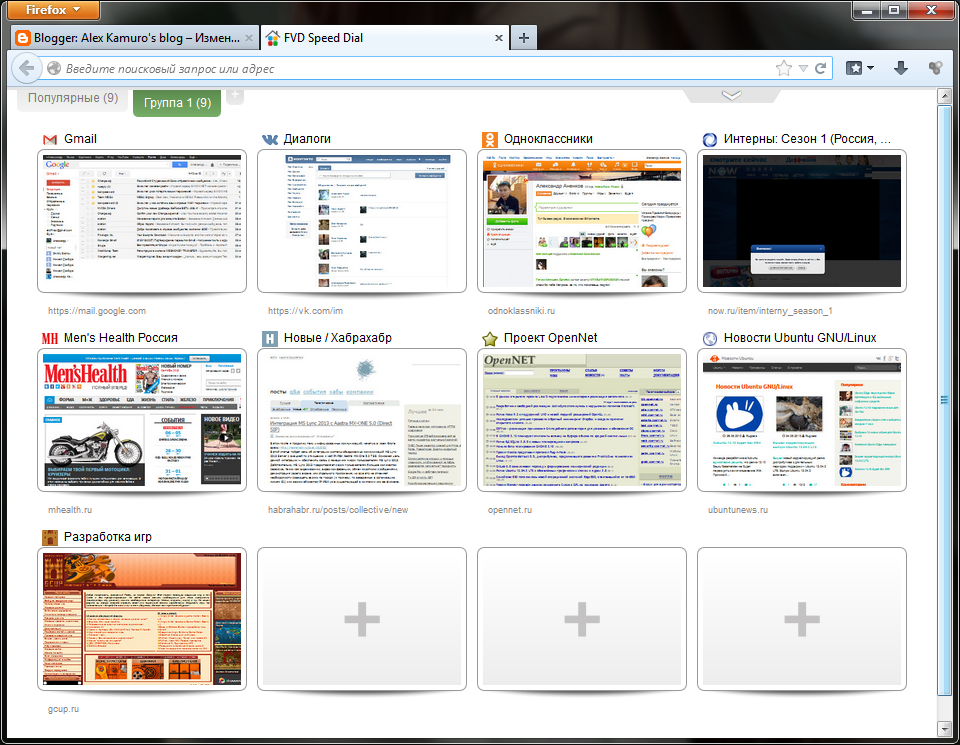The image size is (960, 745).
Task: Click the Проект OpenNet title
Action: point(550,338)
